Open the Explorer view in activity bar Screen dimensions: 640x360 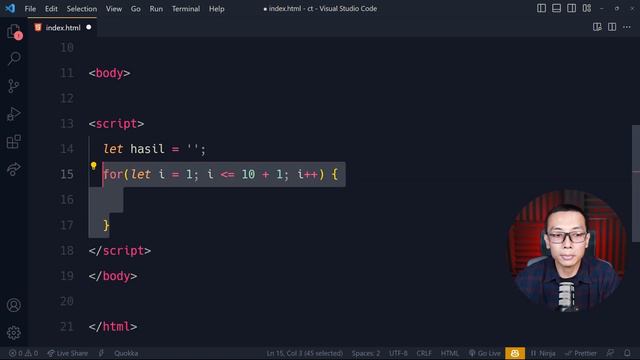click(x=14, y=31)
